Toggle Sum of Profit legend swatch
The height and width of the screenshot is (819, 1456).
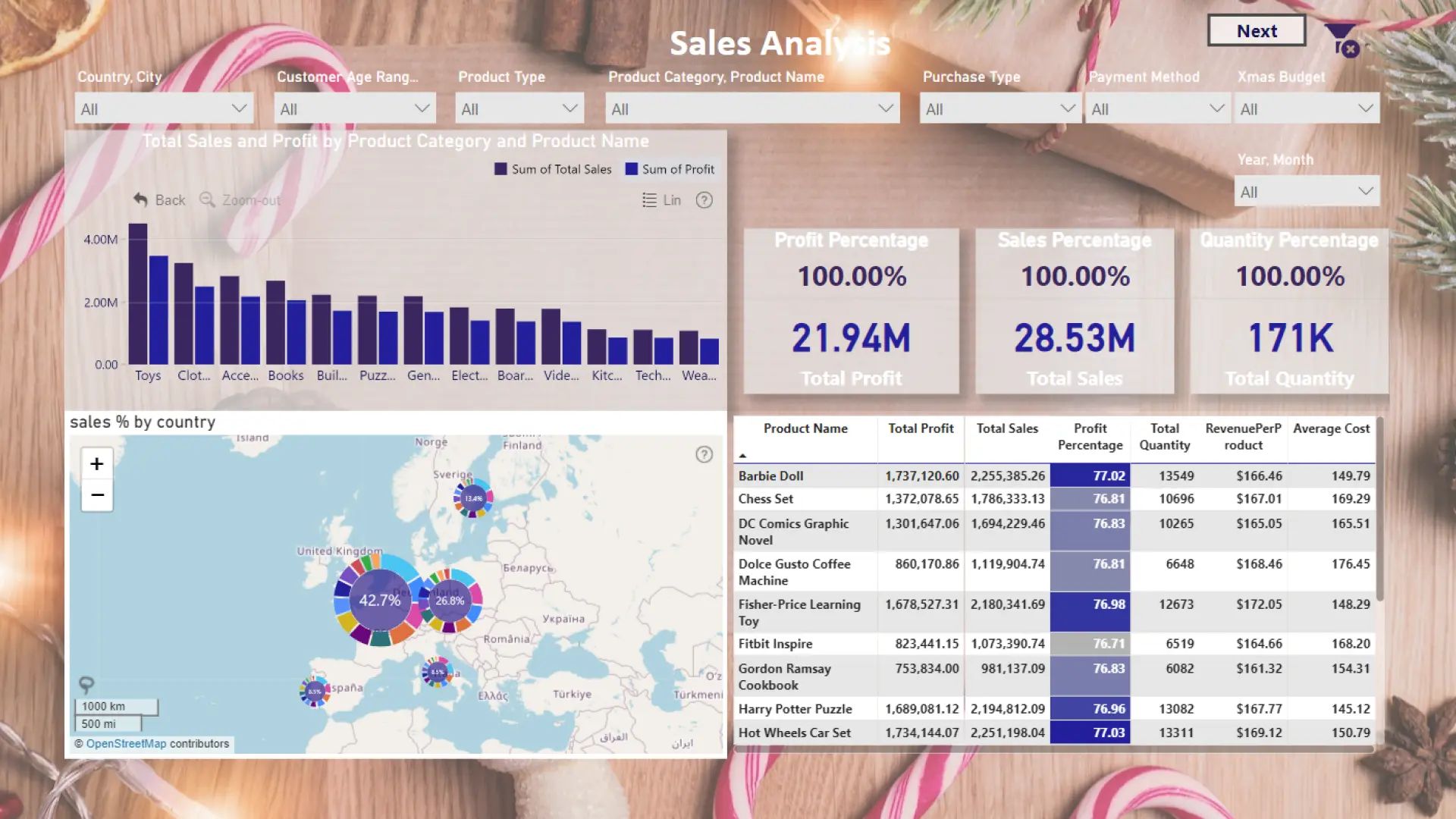tap(631, 169)
